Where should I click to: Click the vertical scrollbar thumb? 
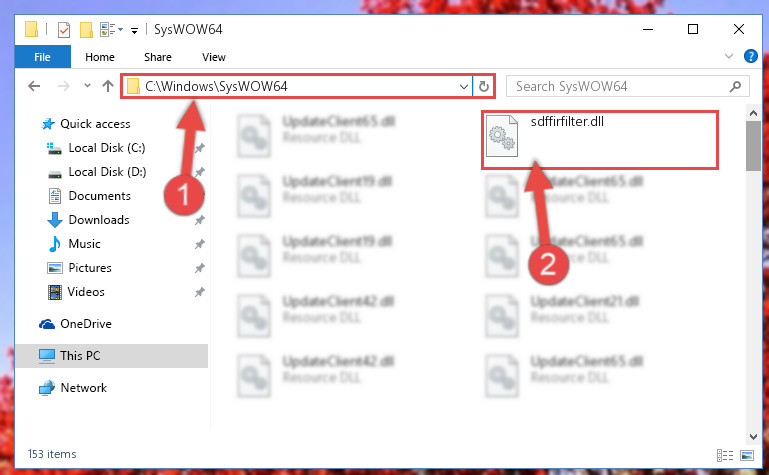(x=753, y=146)
